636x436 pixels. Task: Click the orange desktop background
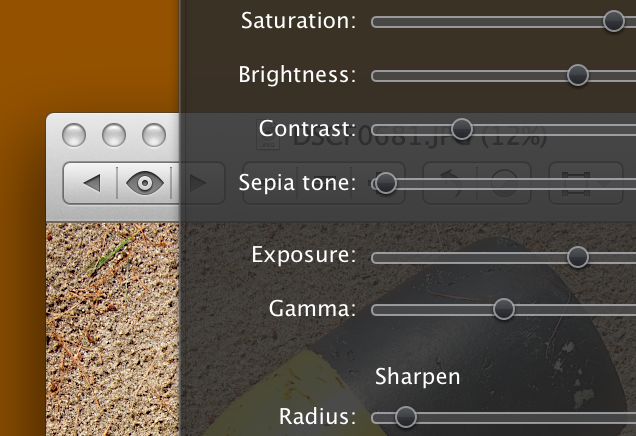click(x=80, y=50)
